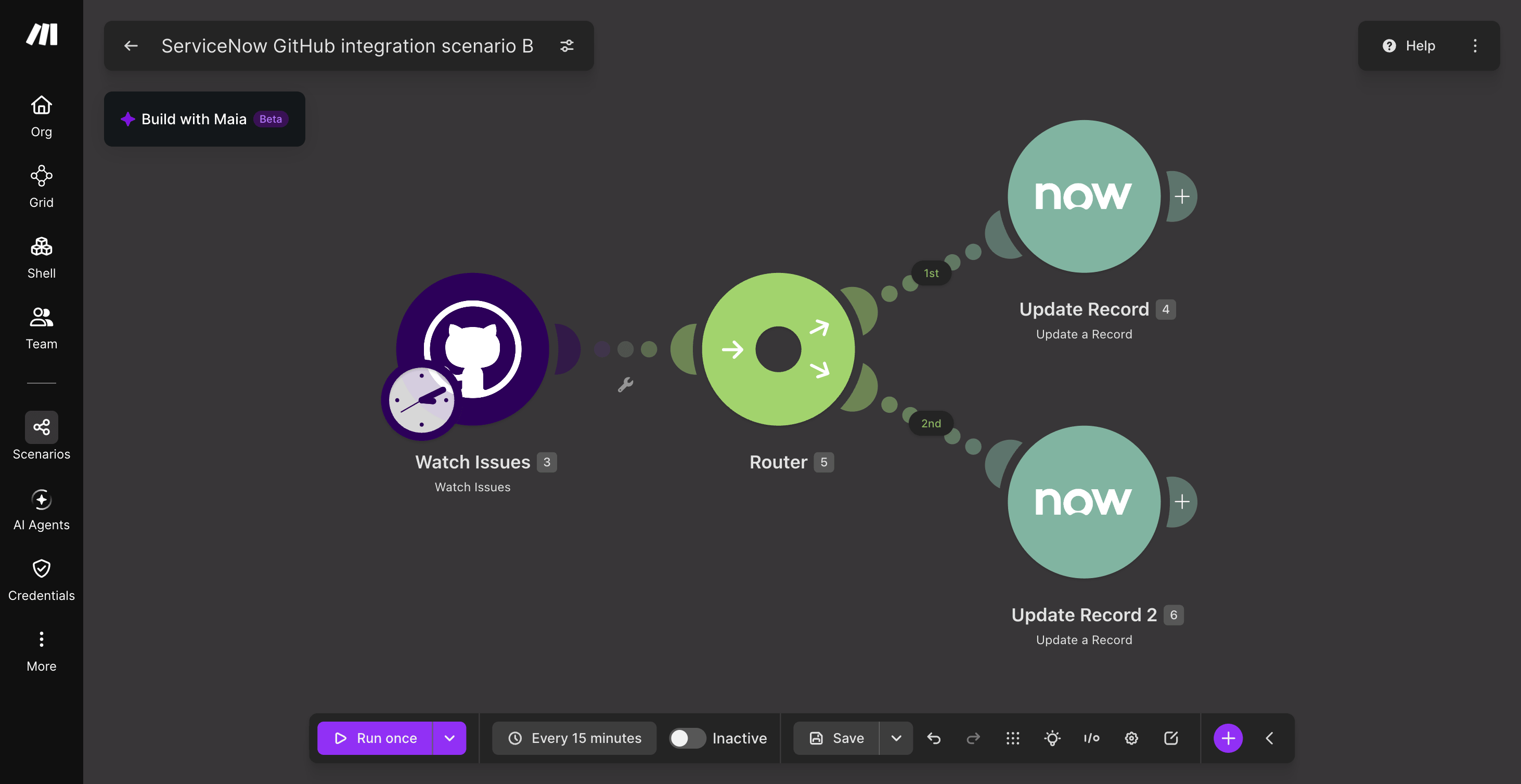Run the scenario once
The image size is (1521, 784).
(x=375, y=738)
